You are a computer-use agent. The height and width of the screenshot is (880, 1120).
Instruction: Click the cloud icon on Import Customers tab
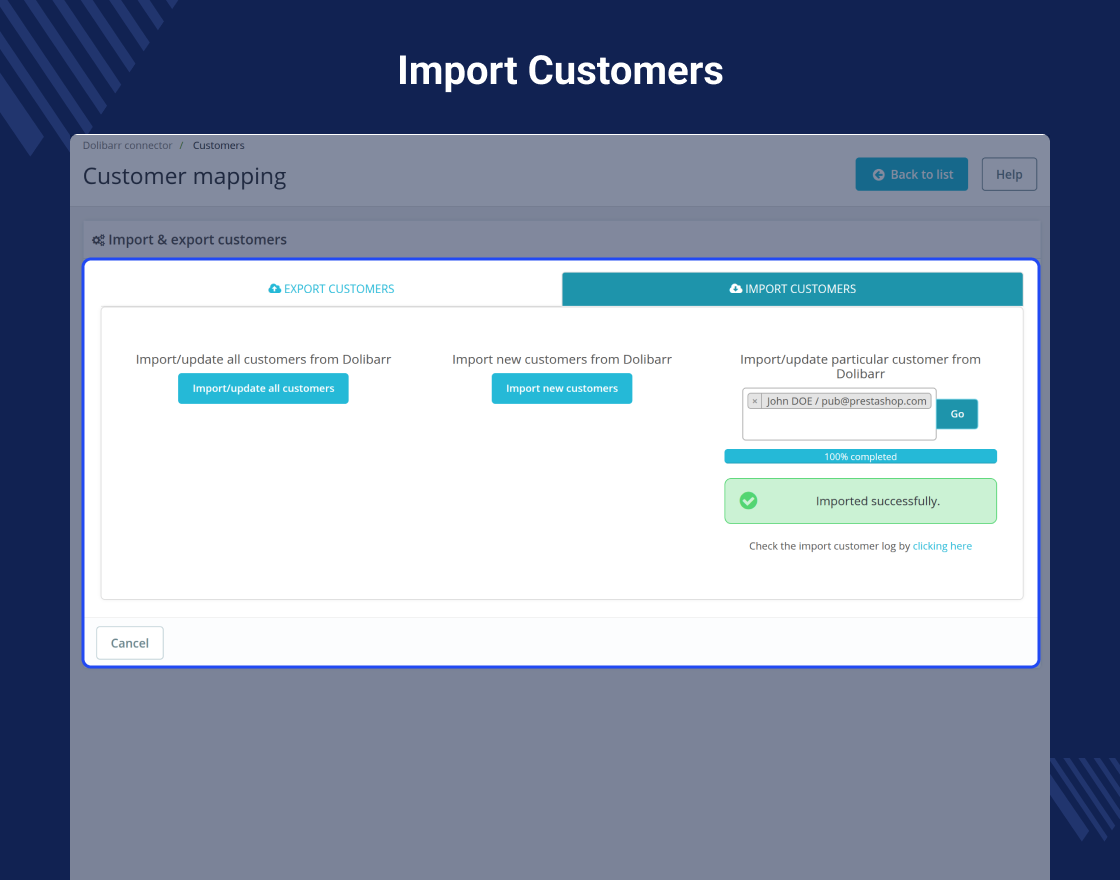tap(736, 289)
